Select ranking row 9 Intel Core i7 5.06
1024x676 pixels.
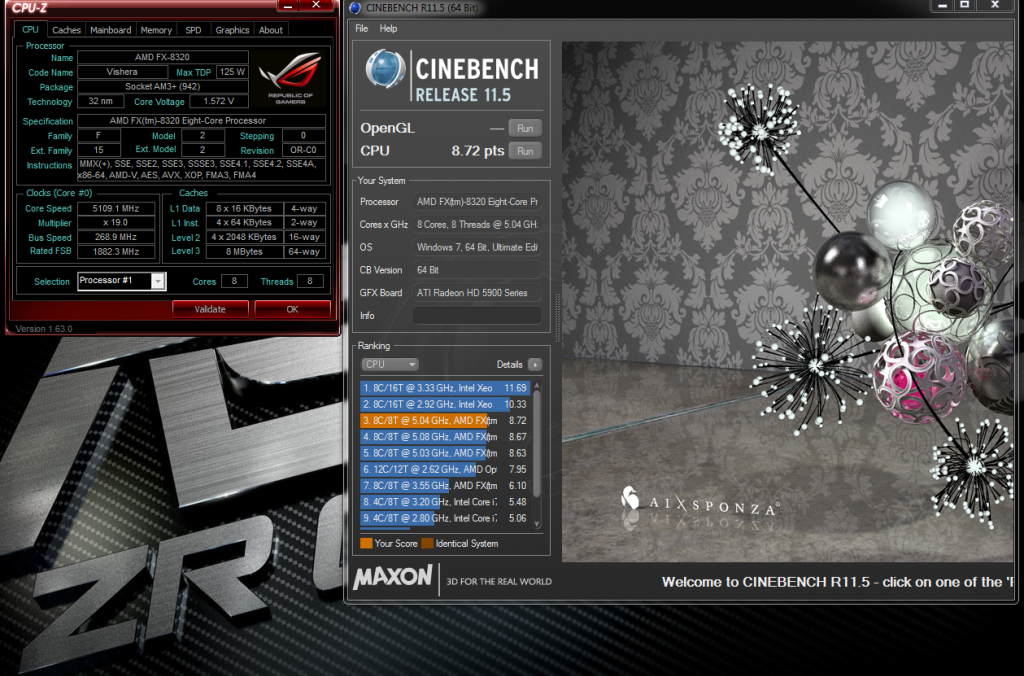[446, 519]
